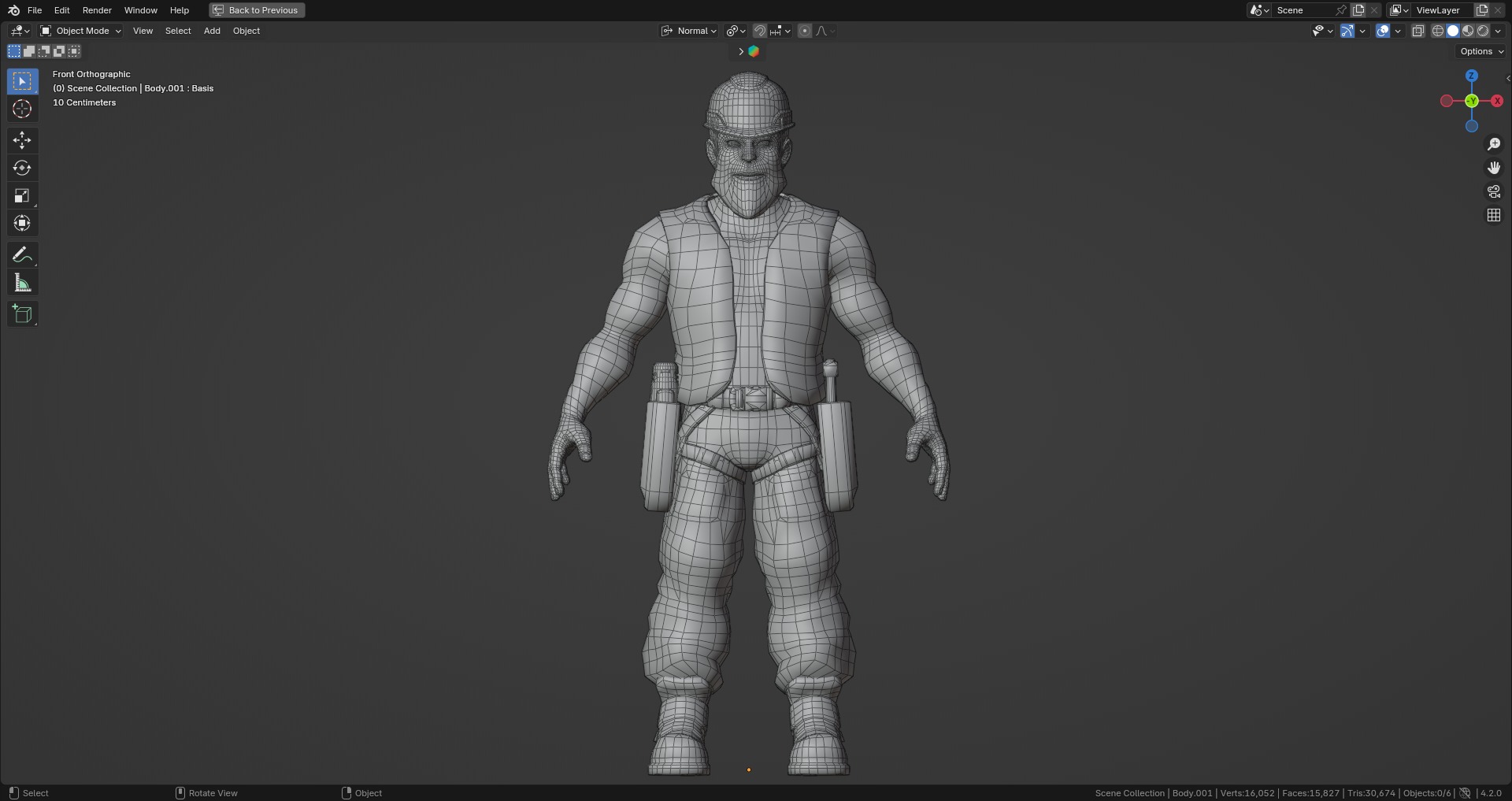This screenshot has height=801, width=1512.
Task: Click the Zoom magnifier viewport control
Action: coord(1493,144)
